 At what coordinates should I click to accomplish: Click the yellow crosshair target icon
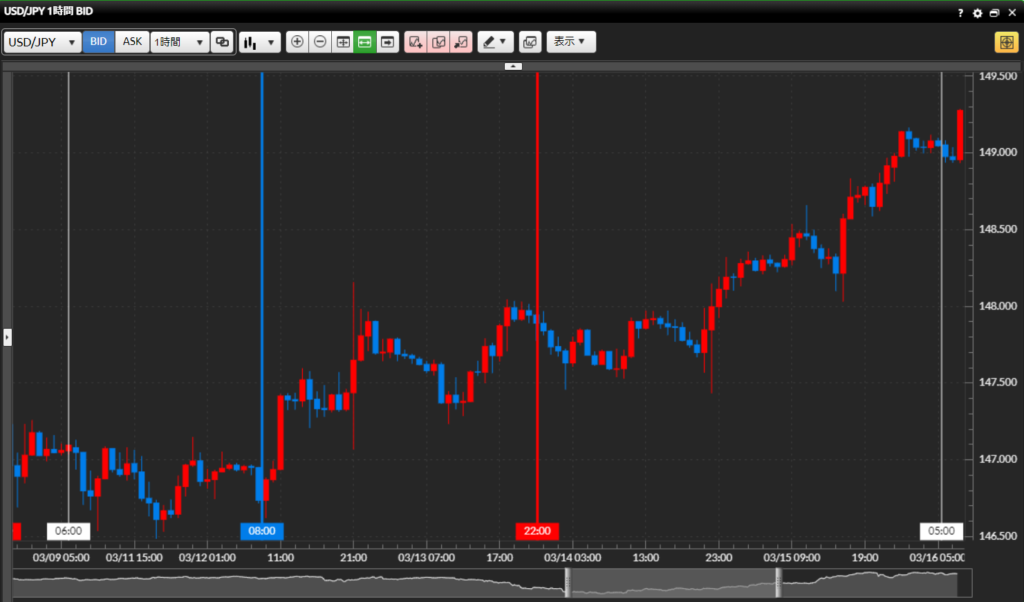(x=1005, y=42)
